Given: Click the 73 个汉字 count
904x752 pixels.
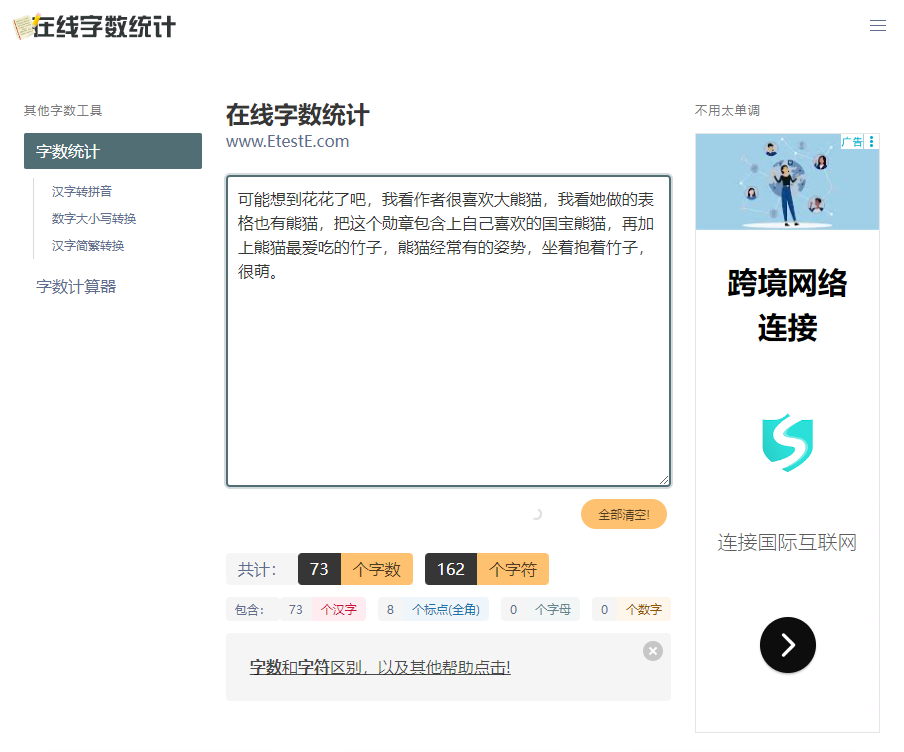Looking at the screenshot, I should pos(323,610).
